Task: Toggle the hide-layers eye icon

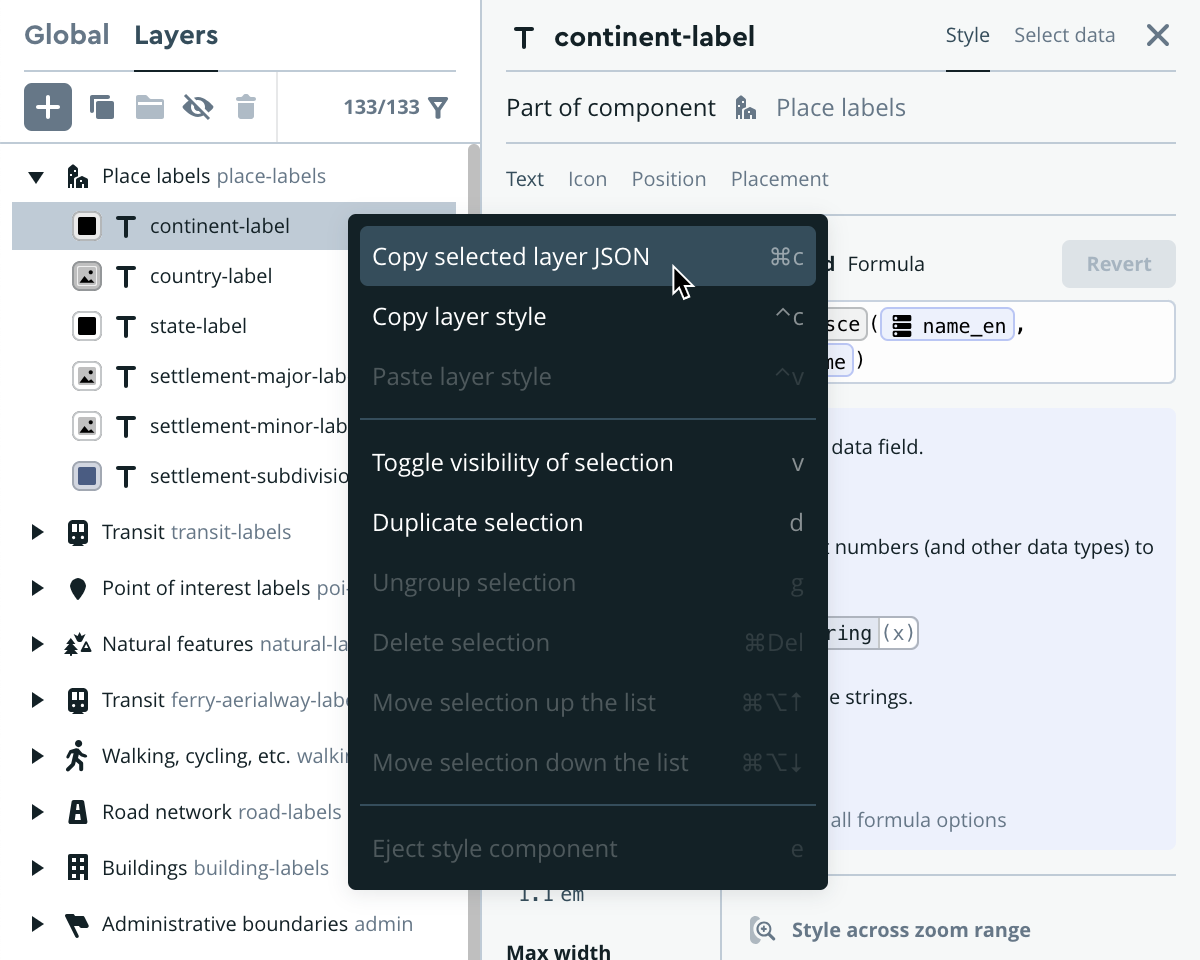Action: pyautogui.click(x=197, y=106)
